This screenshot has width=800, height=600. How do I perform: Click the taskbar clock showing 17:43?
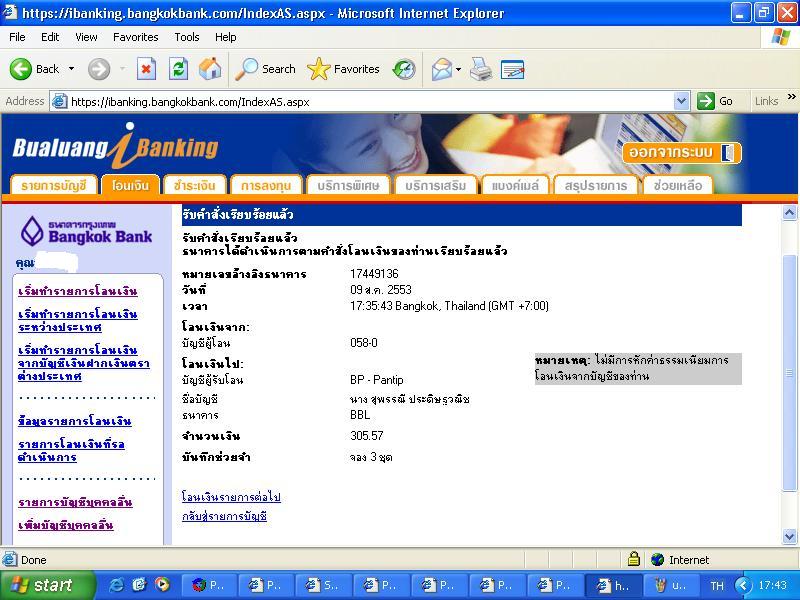772,585
